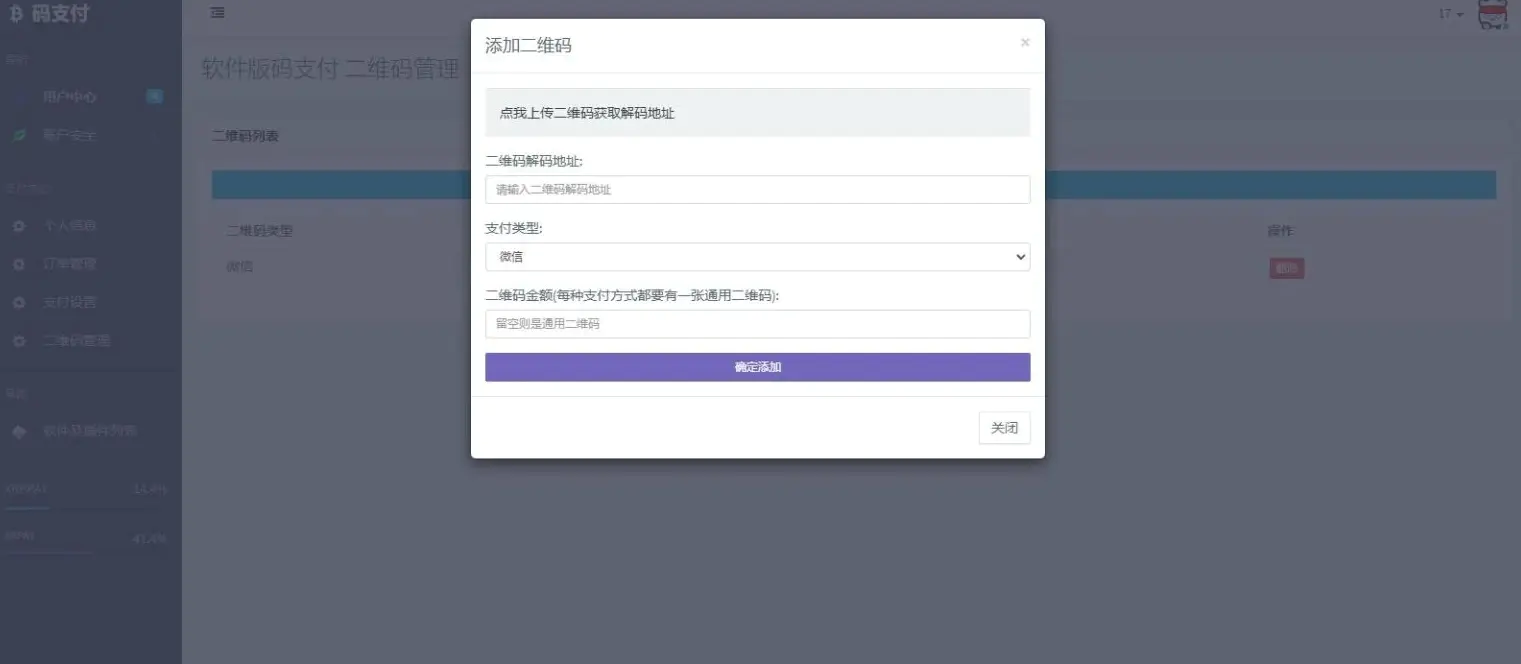The height and width of the screenshot is (664, 1521).
Task: Open the 支付类型 dropdown showing 微信
Action: click(757, 257)
